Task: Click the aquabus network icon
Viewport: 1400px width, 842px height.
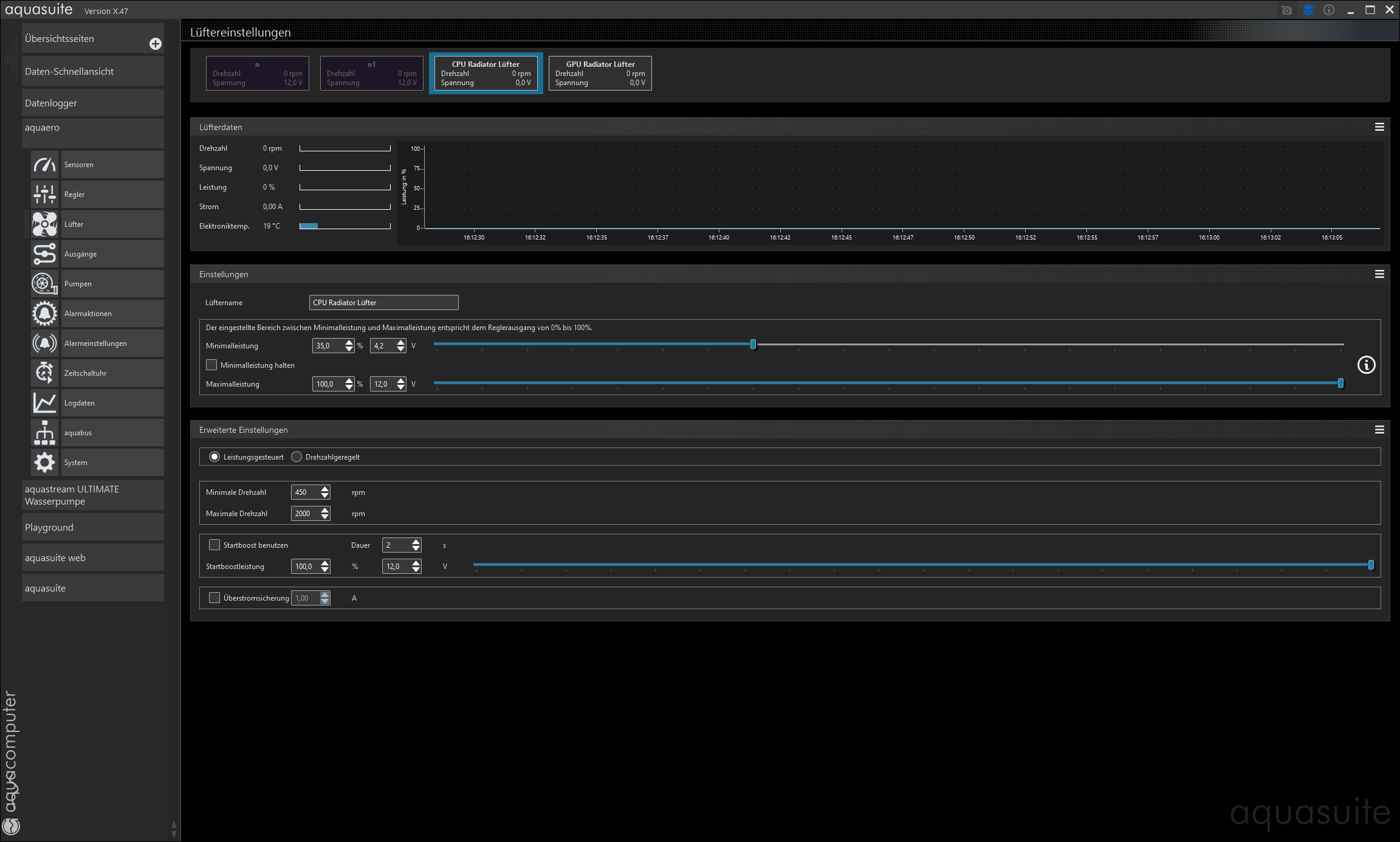Action: click(x=44, y=433)
